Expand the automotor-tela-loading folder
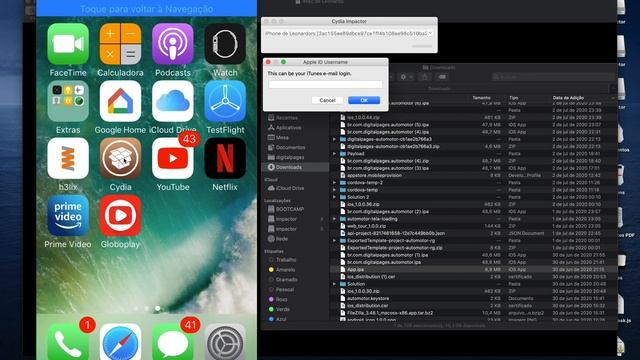The image size is (640, 360). 334,219
